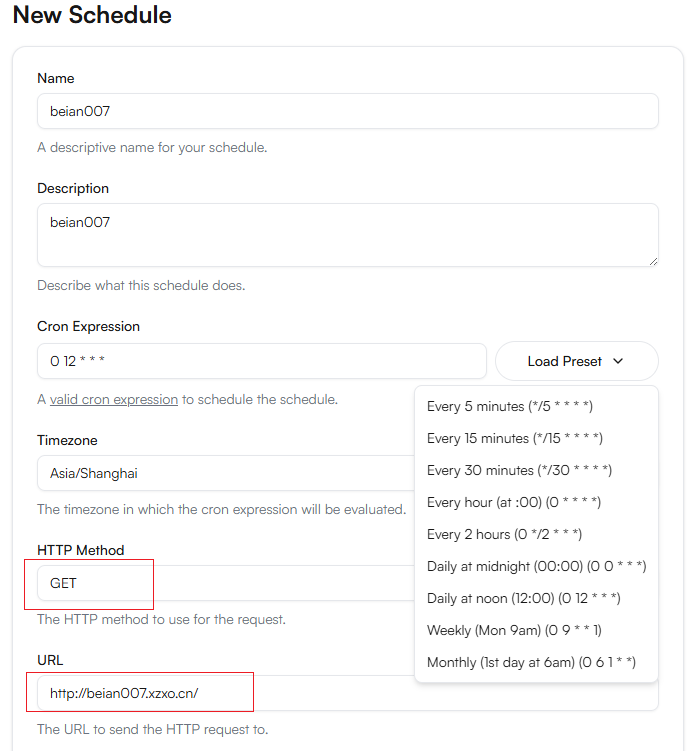This screenshot has width=696, height=751.
Task: Click the Name input field
Action: [x=347, y=111]
